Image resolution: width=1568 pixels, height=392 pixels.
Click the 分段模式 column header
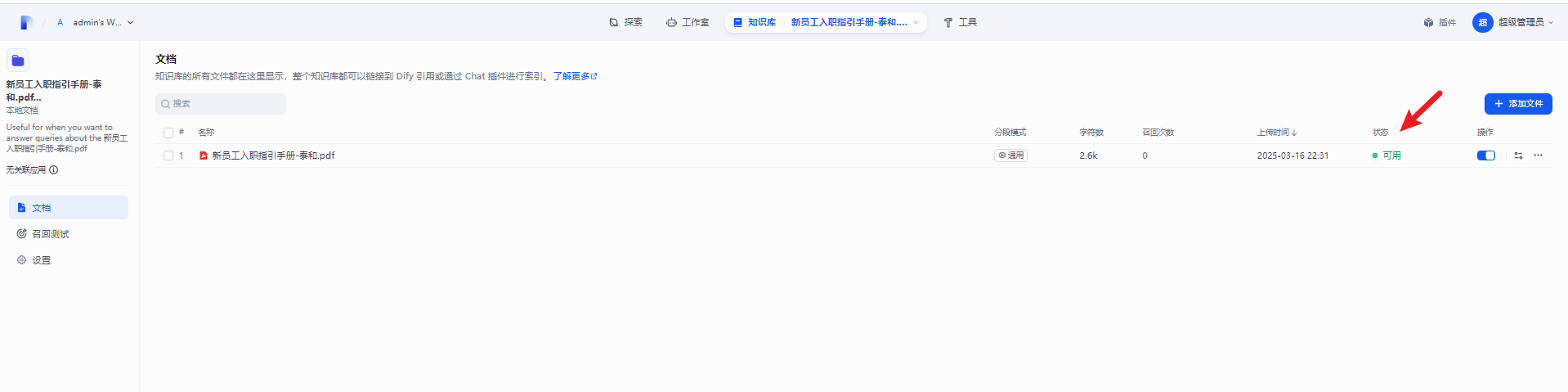pos(1010,133)
